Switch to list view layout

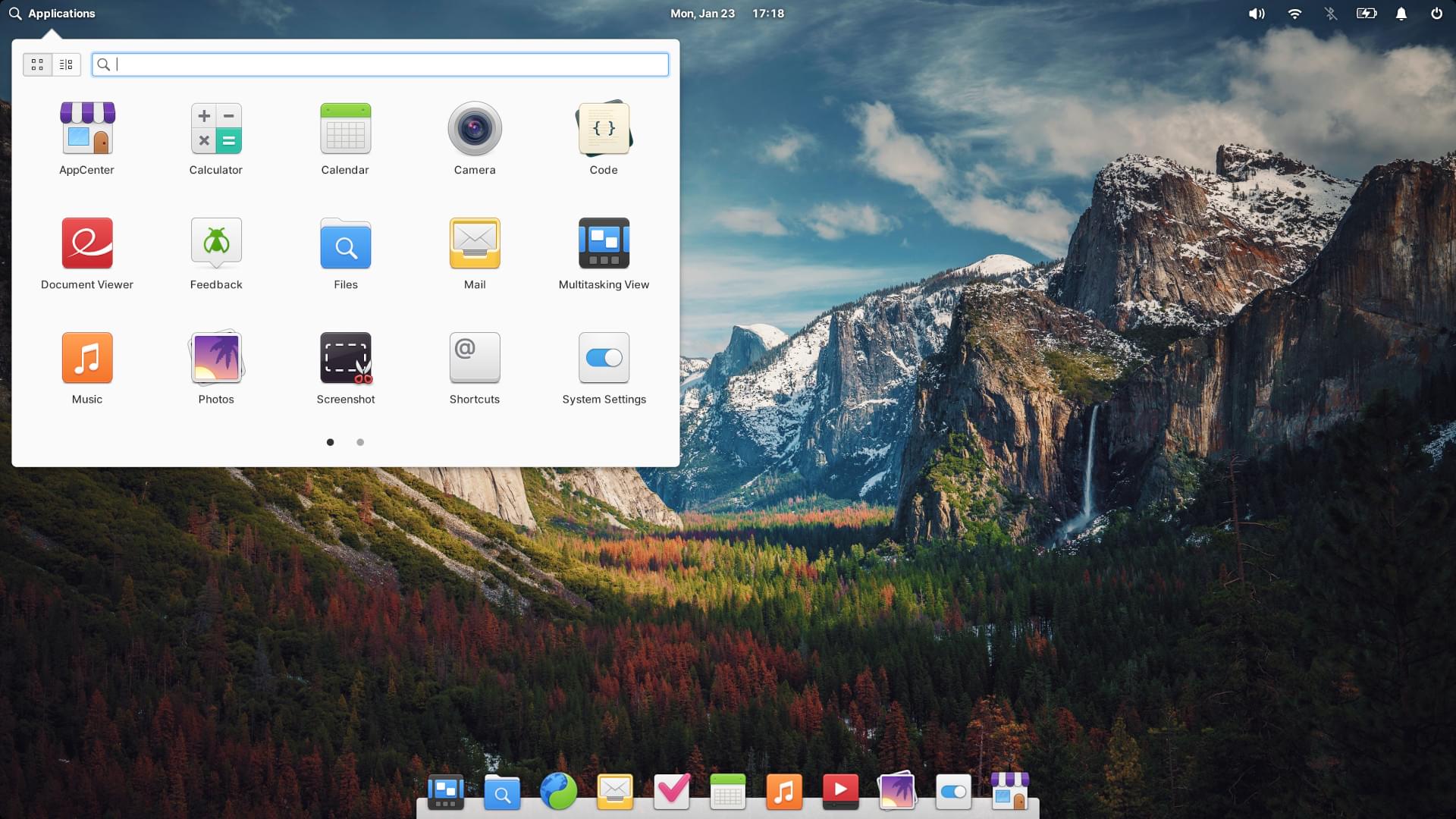66,63
